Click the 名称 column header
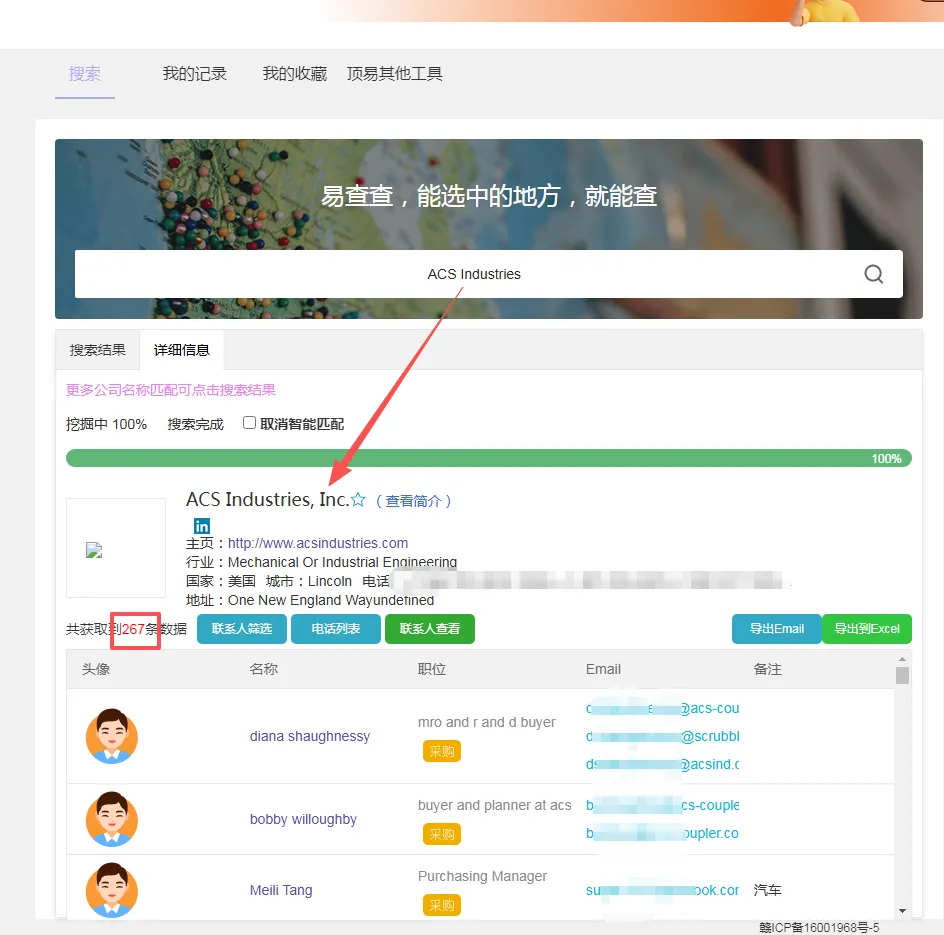Image resolution: width=944 pixels, height=935 pixels. (264, 669)
